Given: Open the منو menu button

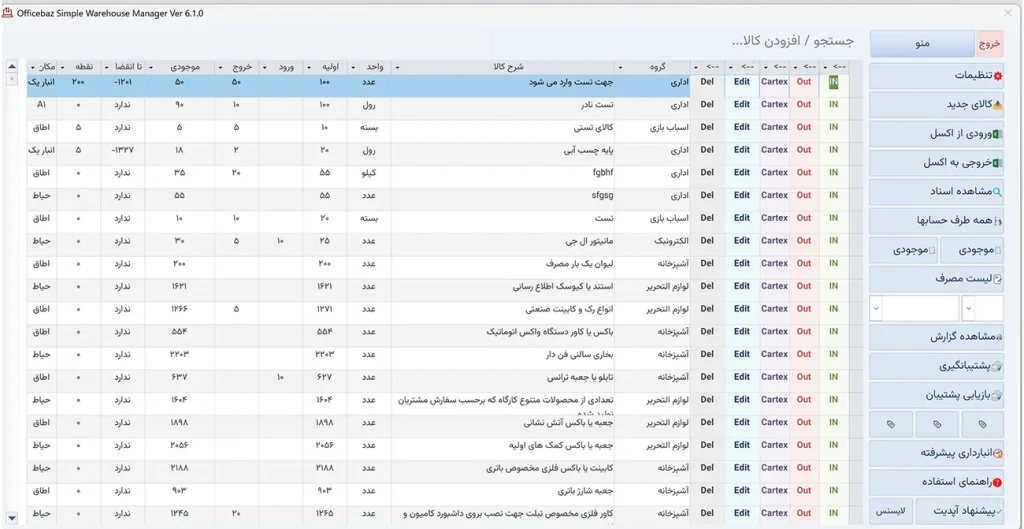Looking at the screenshot, I should pyautogui.click(x=923, y=44).
